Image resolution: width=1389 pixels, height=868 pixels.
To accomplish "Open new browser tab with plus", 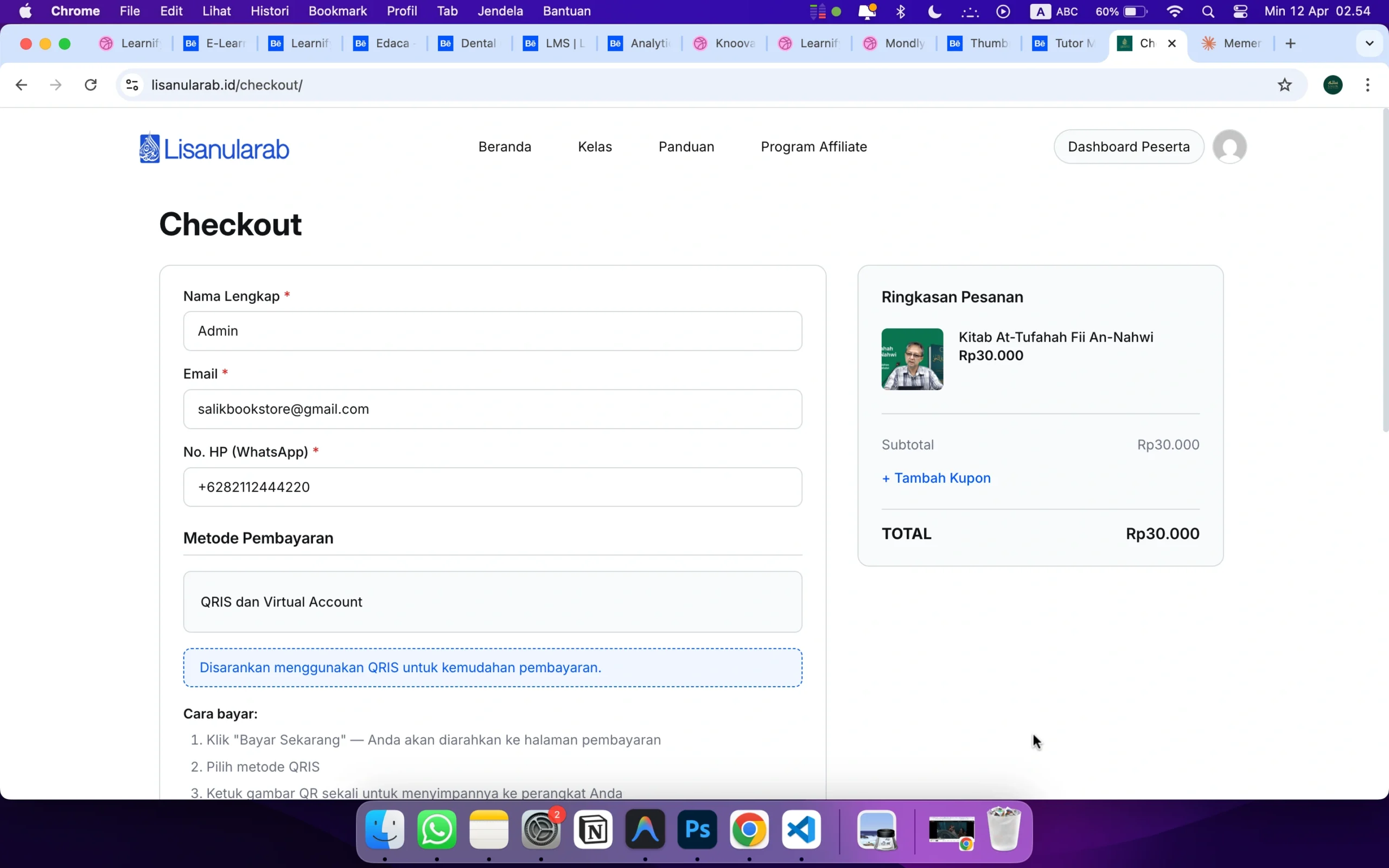I will coord(1290,43).
